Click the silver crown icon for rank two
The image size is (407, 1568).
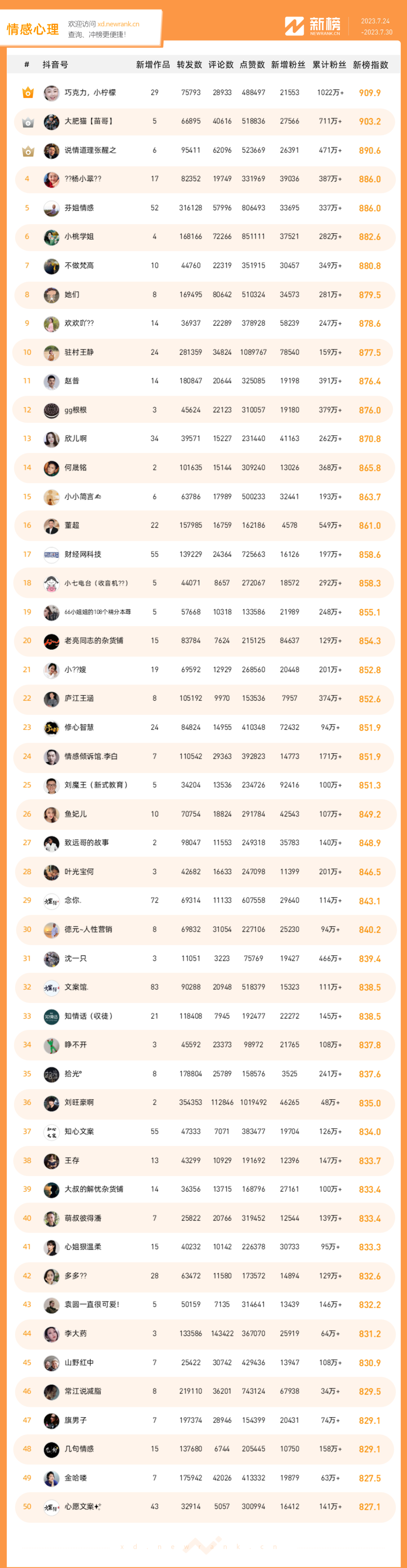pyautogui.click(x=28, y=122)
